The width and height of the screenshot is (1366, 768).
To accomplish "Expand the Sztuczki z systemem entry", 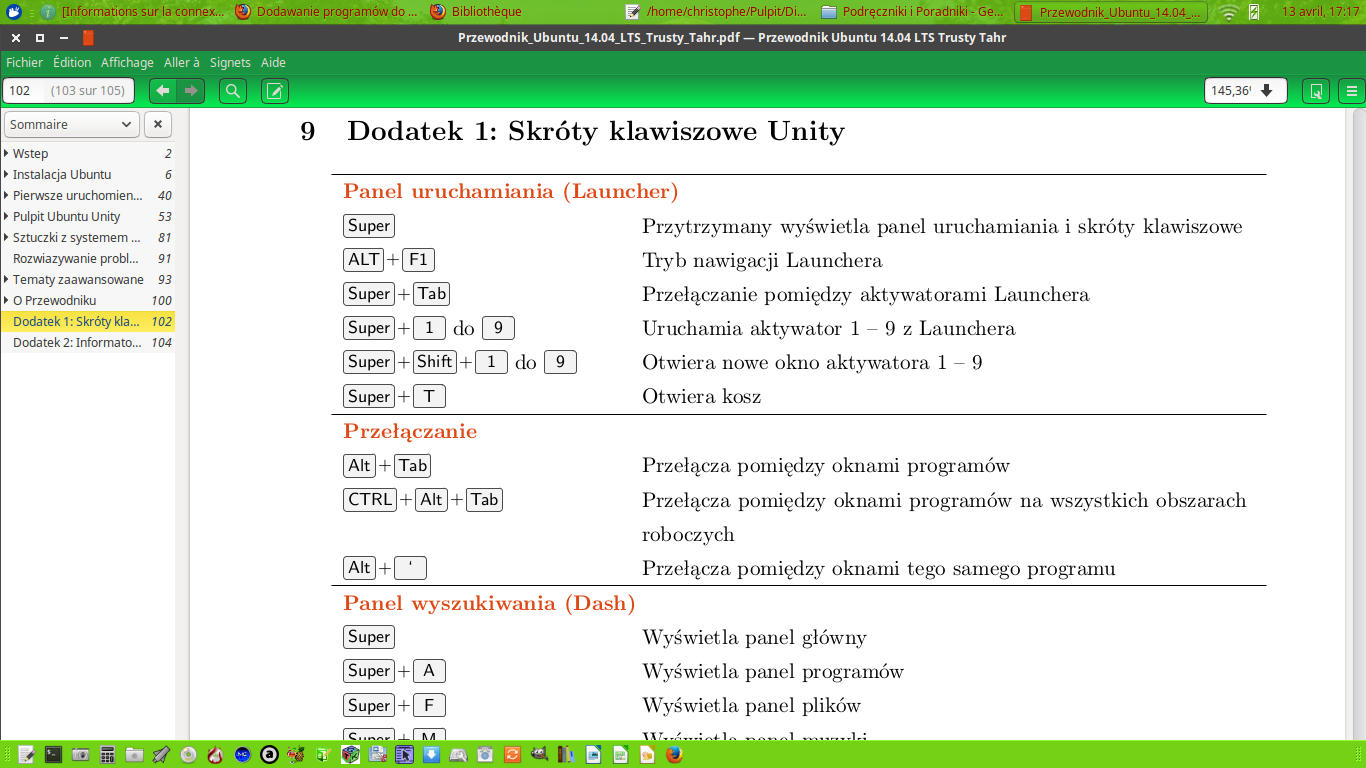I will pyautogui.click(x=7, y=237).
